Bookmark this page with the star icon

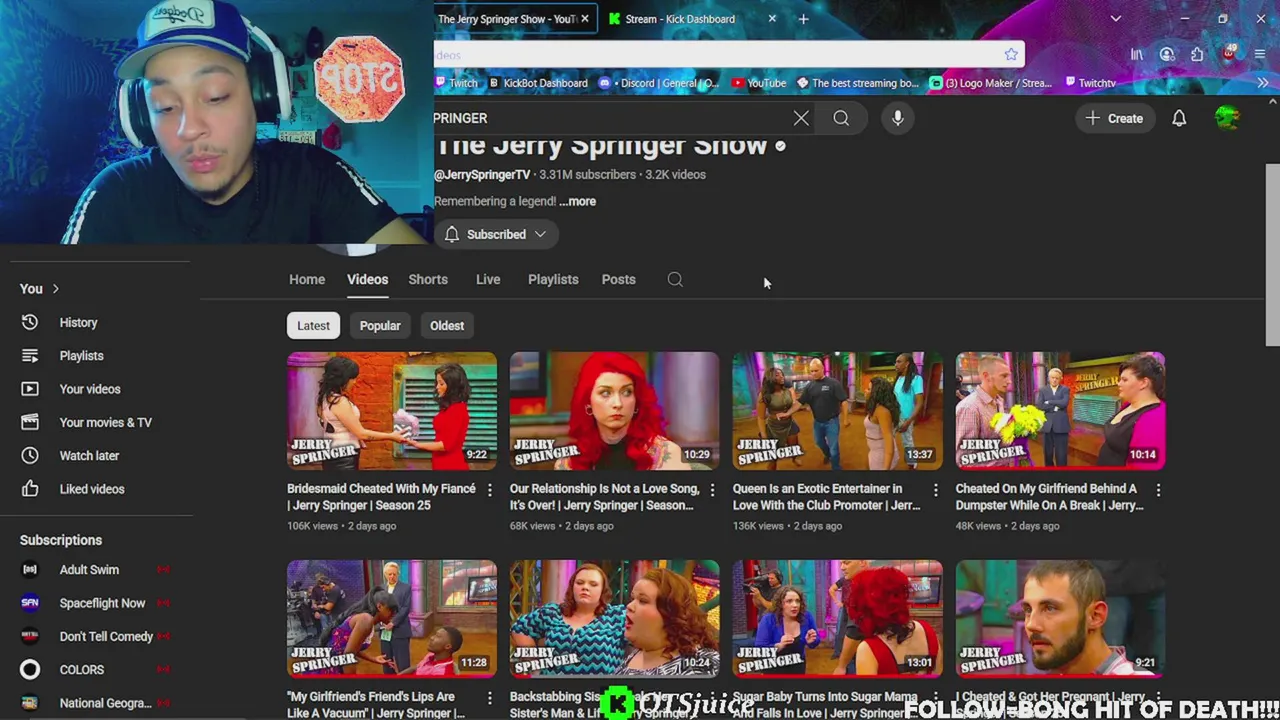tap(1011, 54)
